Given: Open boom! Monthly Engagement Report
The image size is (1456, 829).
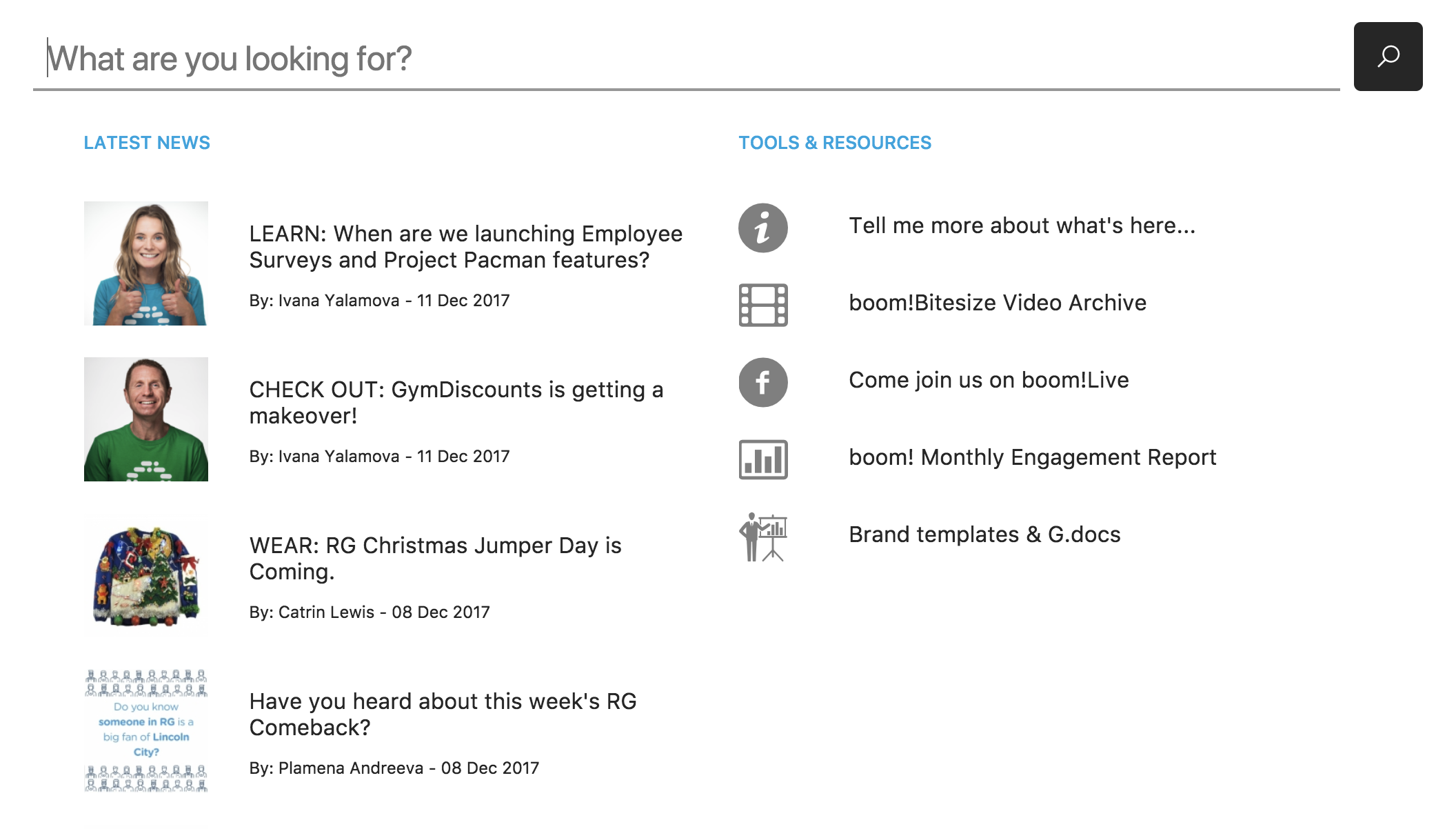Looking at the screenshot, I should (1032, 457).
